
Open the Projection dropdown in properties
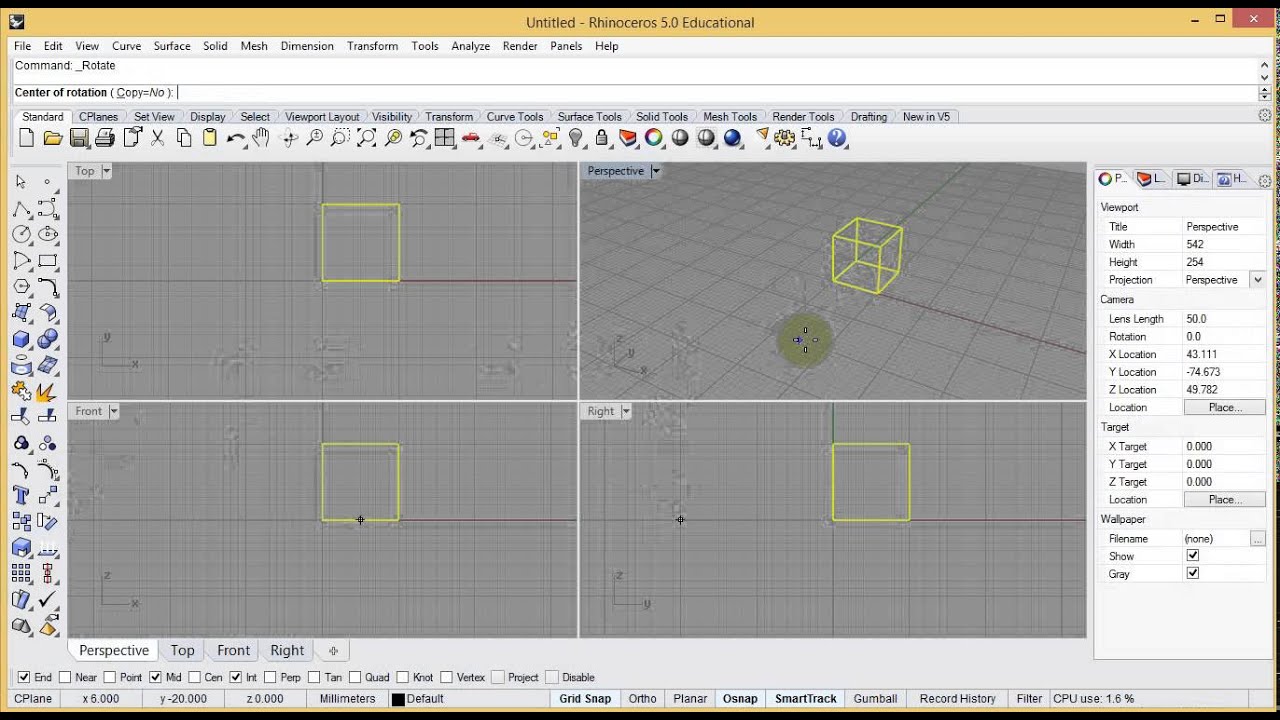(1257, 280)
